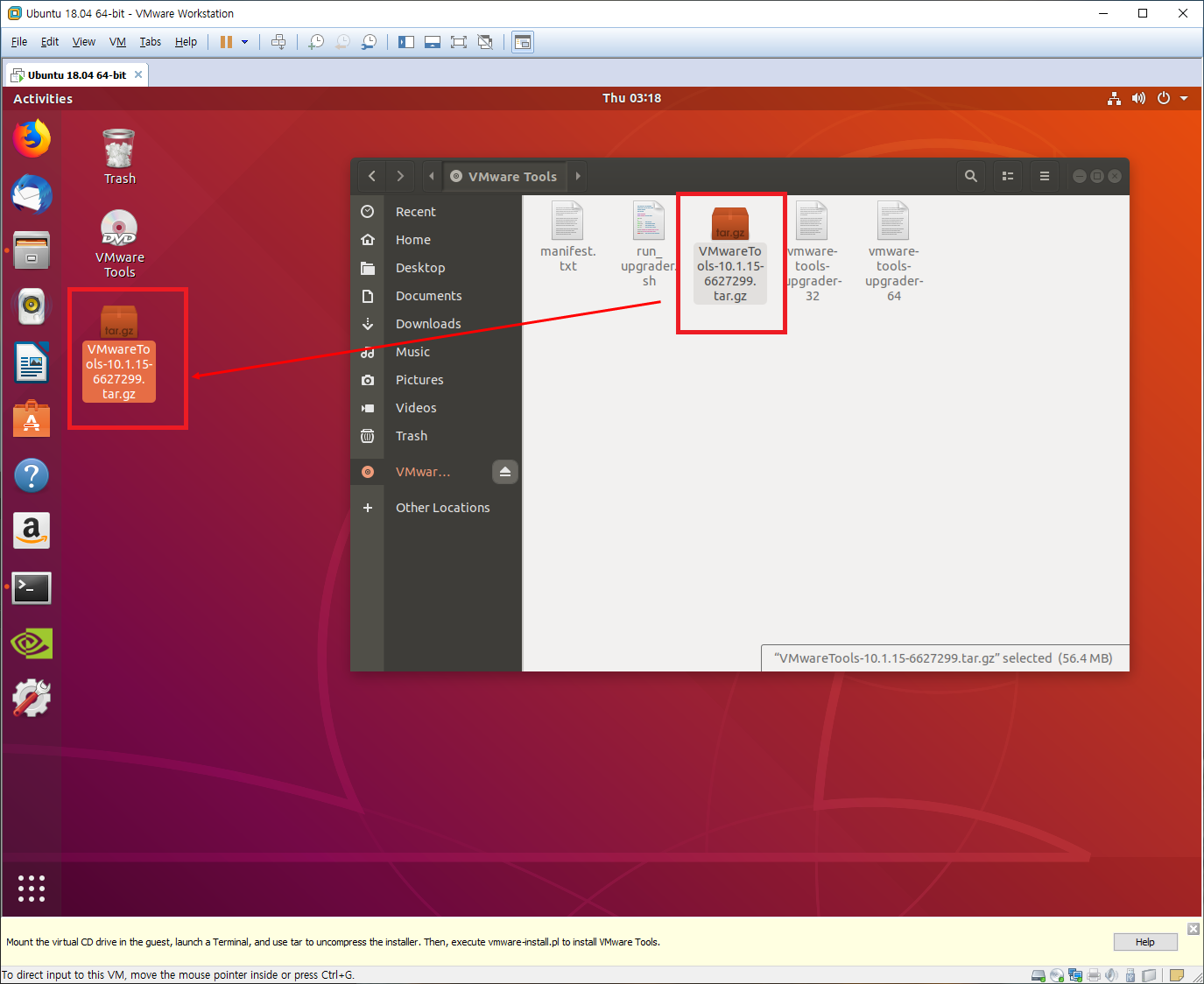Open the clock Thu 03:18 menu
Viewport: 1204px width, 984px height.
(x=631, y=98)
